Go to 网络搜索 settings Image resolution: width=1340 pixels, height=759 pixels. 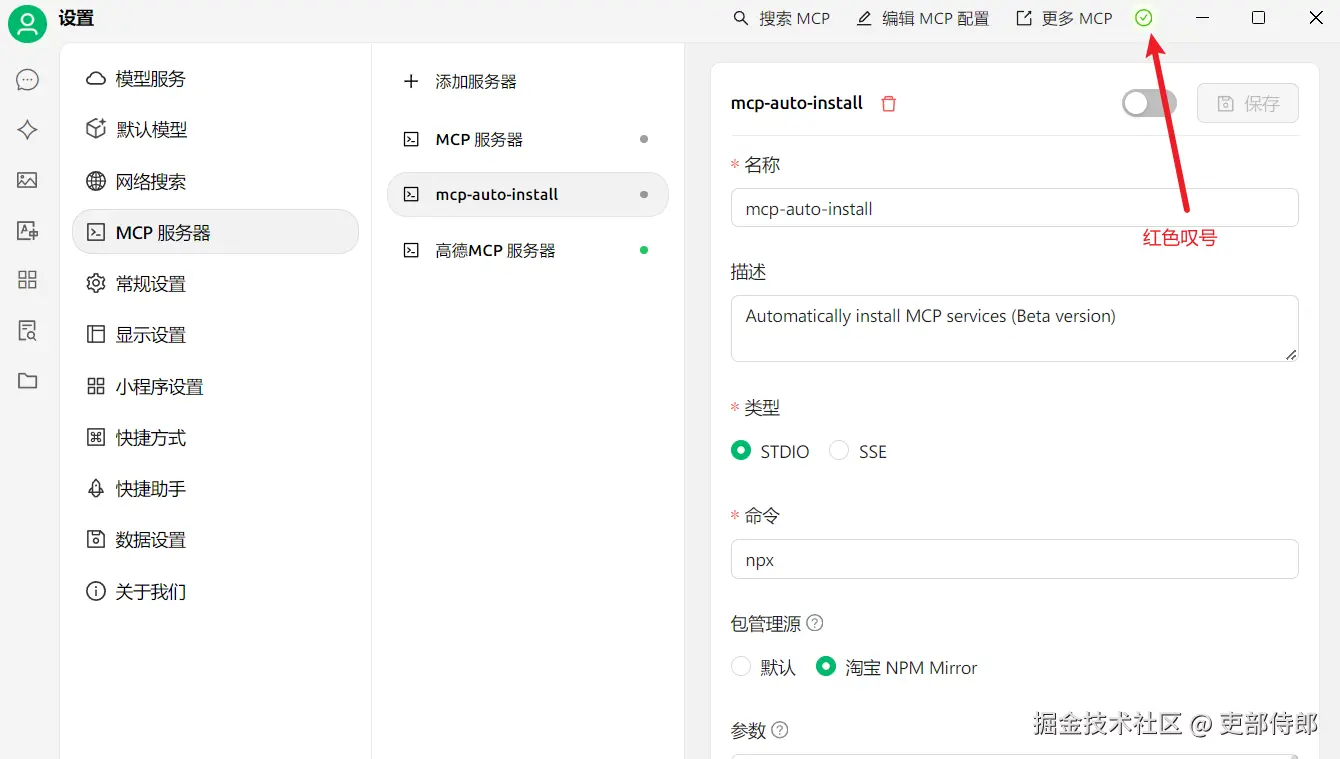150,182
